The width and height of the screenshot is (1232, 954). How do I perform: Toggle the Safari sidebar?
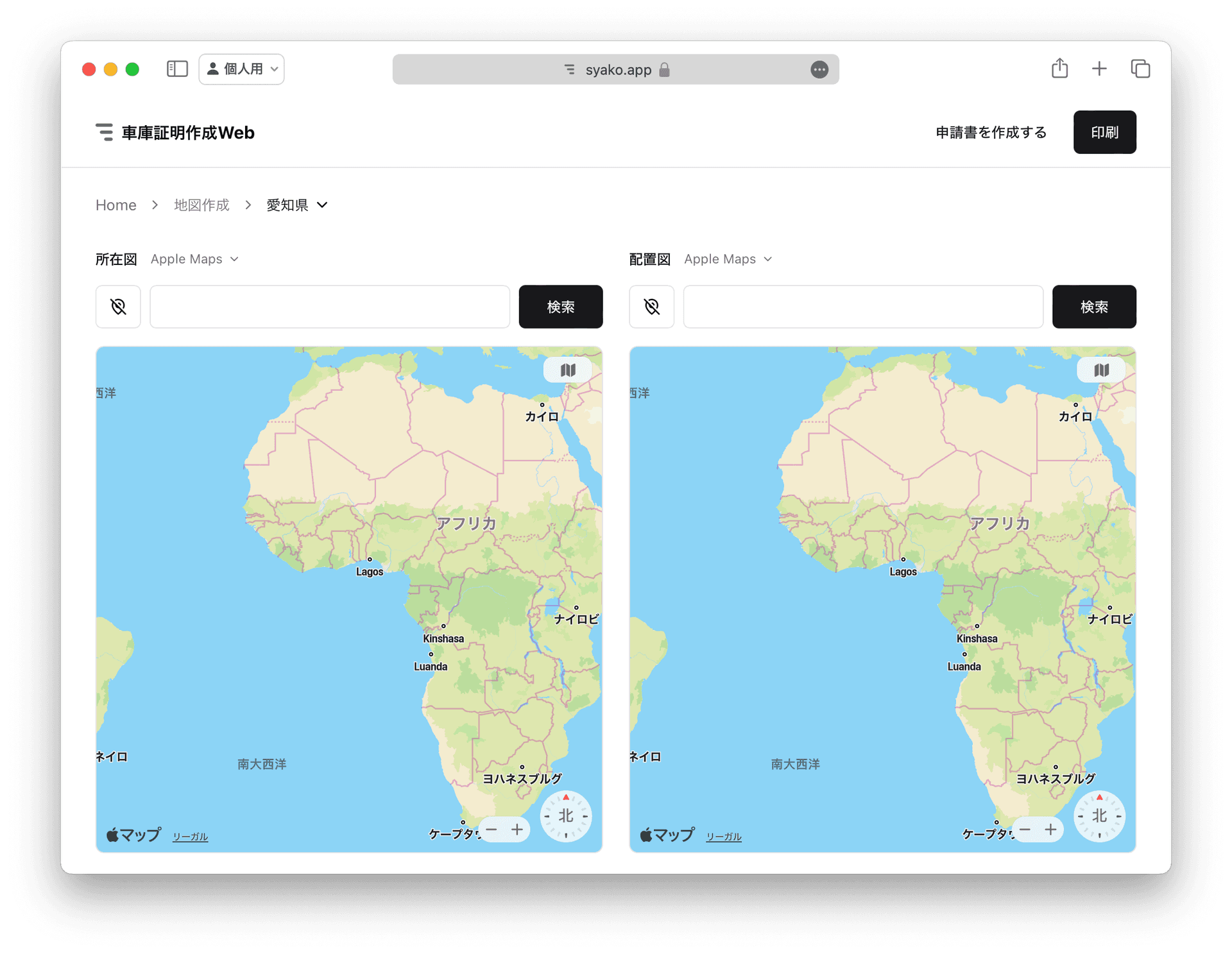pos(177,69)
